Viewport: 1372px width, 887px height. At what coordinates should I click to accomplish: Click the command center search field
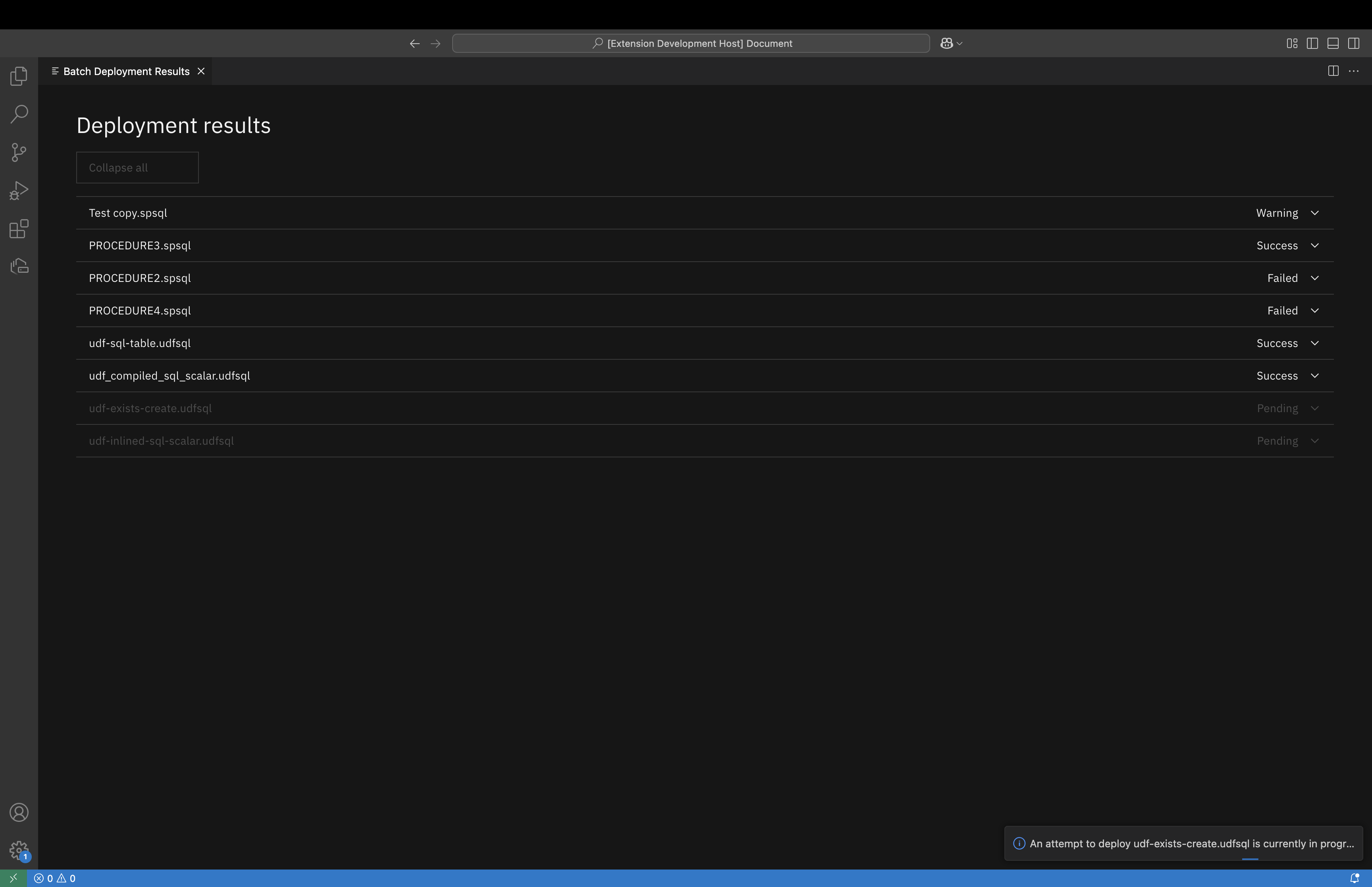click(691, 43)
